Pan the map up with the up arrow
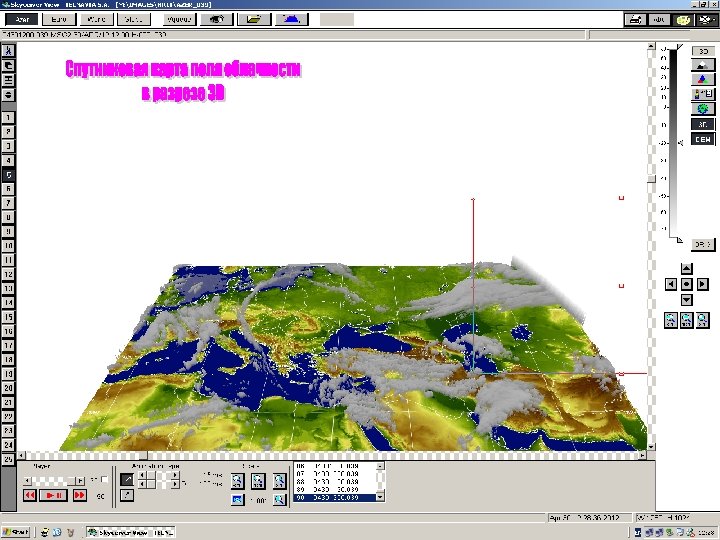This screenshot has height=540, width=720. click(686, 269)
